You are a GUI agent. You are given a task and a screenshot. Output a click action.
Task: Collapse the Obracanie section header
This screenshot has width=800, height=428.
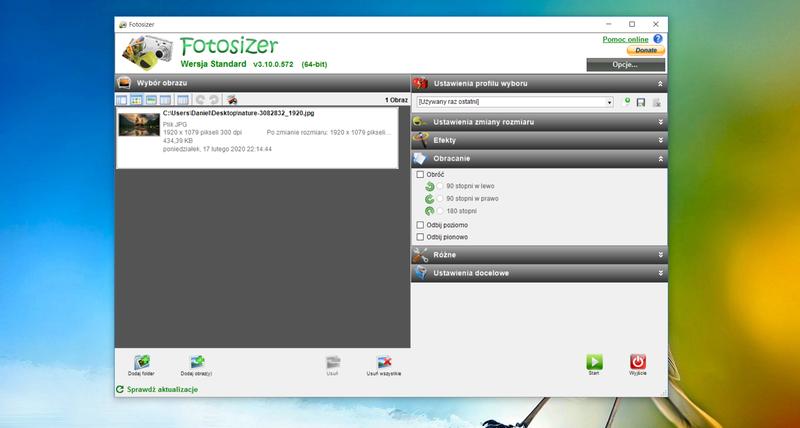(540, 158)
